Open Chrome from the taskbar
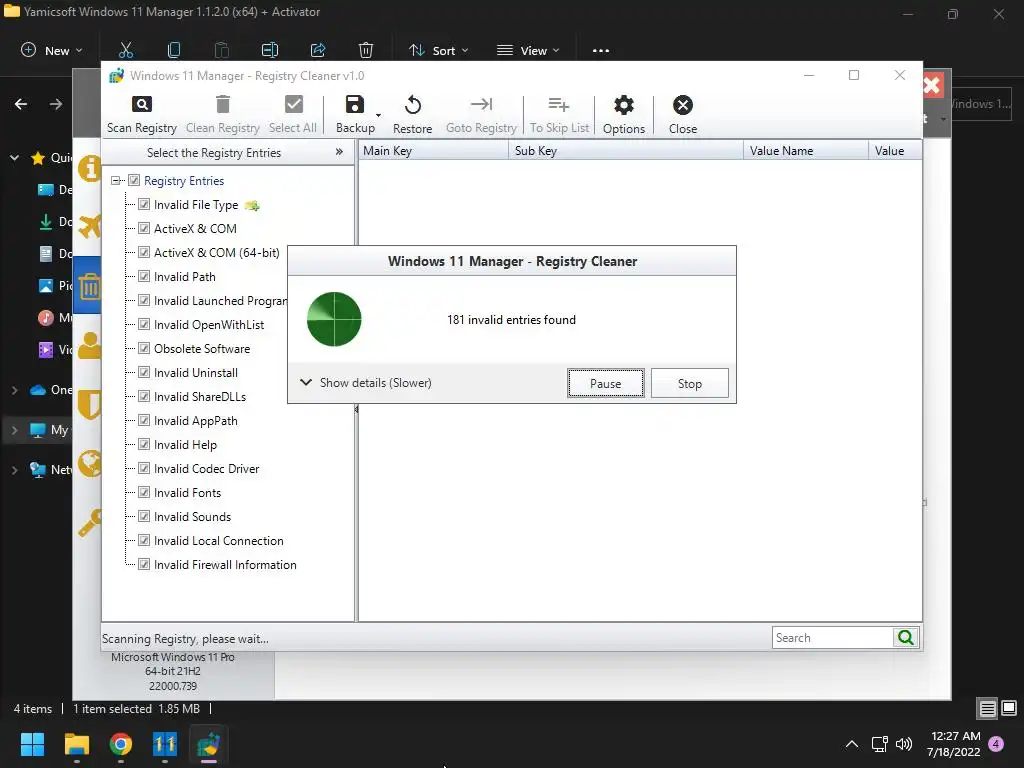This screenshot has width=1024, height=768. point(121,744)
